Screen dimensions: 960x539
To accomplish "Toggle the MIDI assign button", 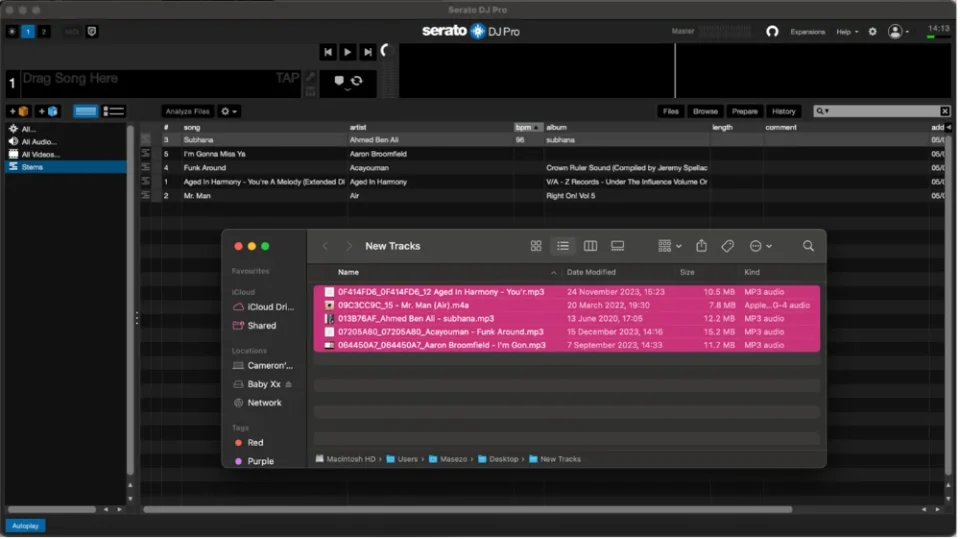I will (x=72, y=32).
